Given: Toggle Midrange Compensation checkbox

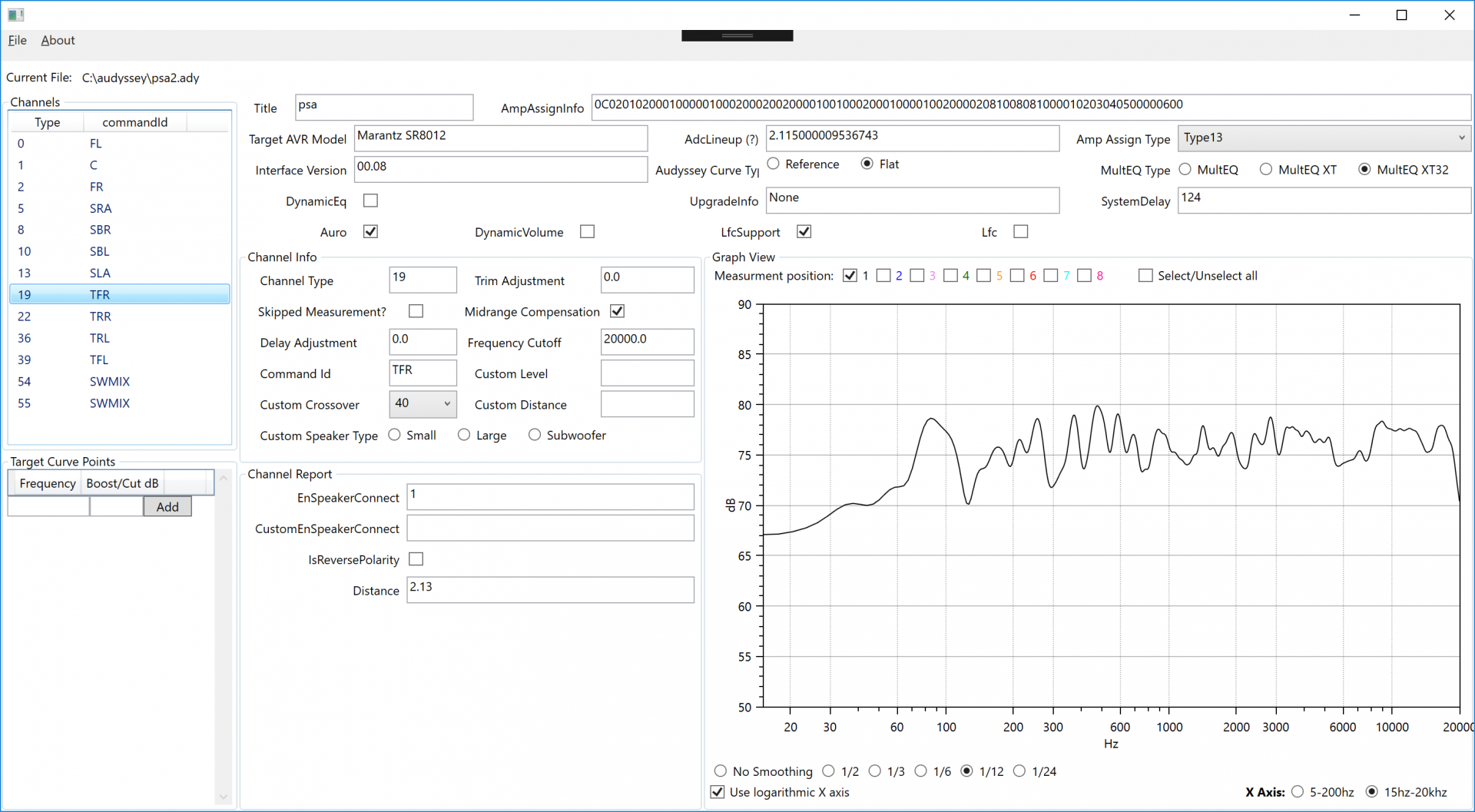Looking at the screenshot, I should [x=617, y=311].
